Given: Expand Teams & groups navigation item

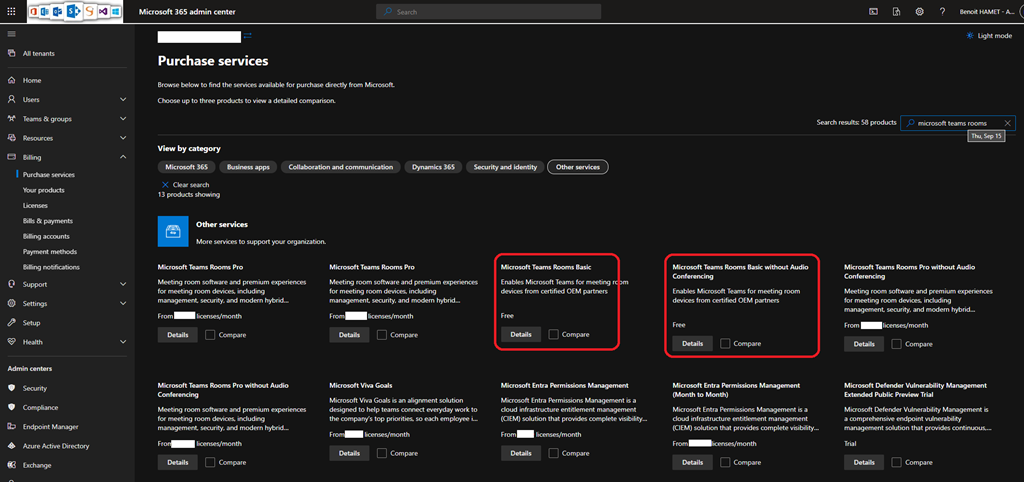Looking at the screenshot, I should pos(123,119).
